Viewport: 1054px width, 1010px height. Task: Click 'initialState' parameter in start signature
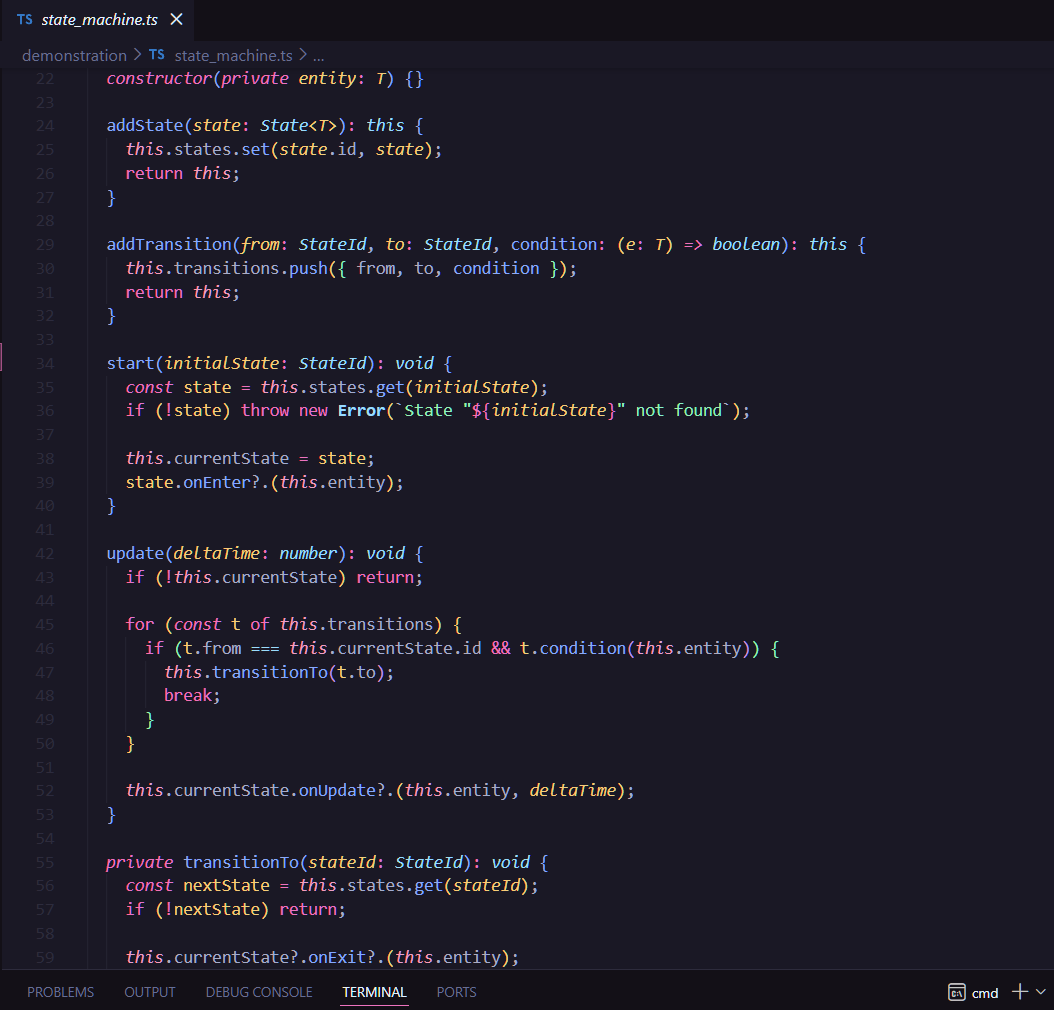point(222,364)
